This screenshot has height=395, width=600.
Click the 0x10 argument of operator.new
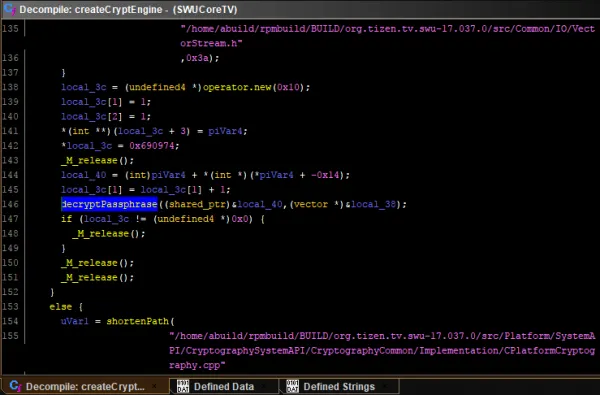tap(288, 87)
